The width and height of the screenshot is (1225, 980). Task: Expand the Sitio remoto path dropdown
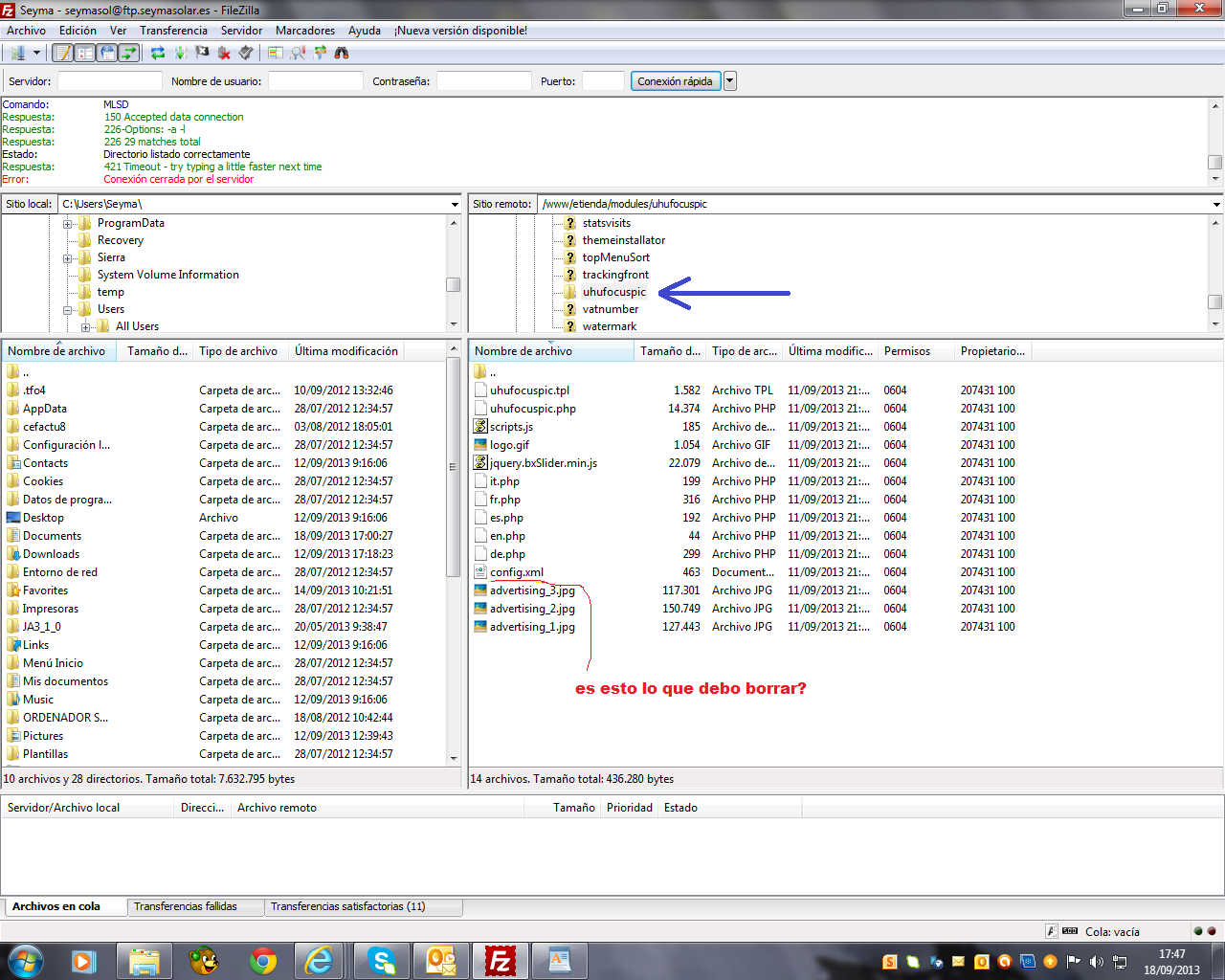click(1216, 204)
